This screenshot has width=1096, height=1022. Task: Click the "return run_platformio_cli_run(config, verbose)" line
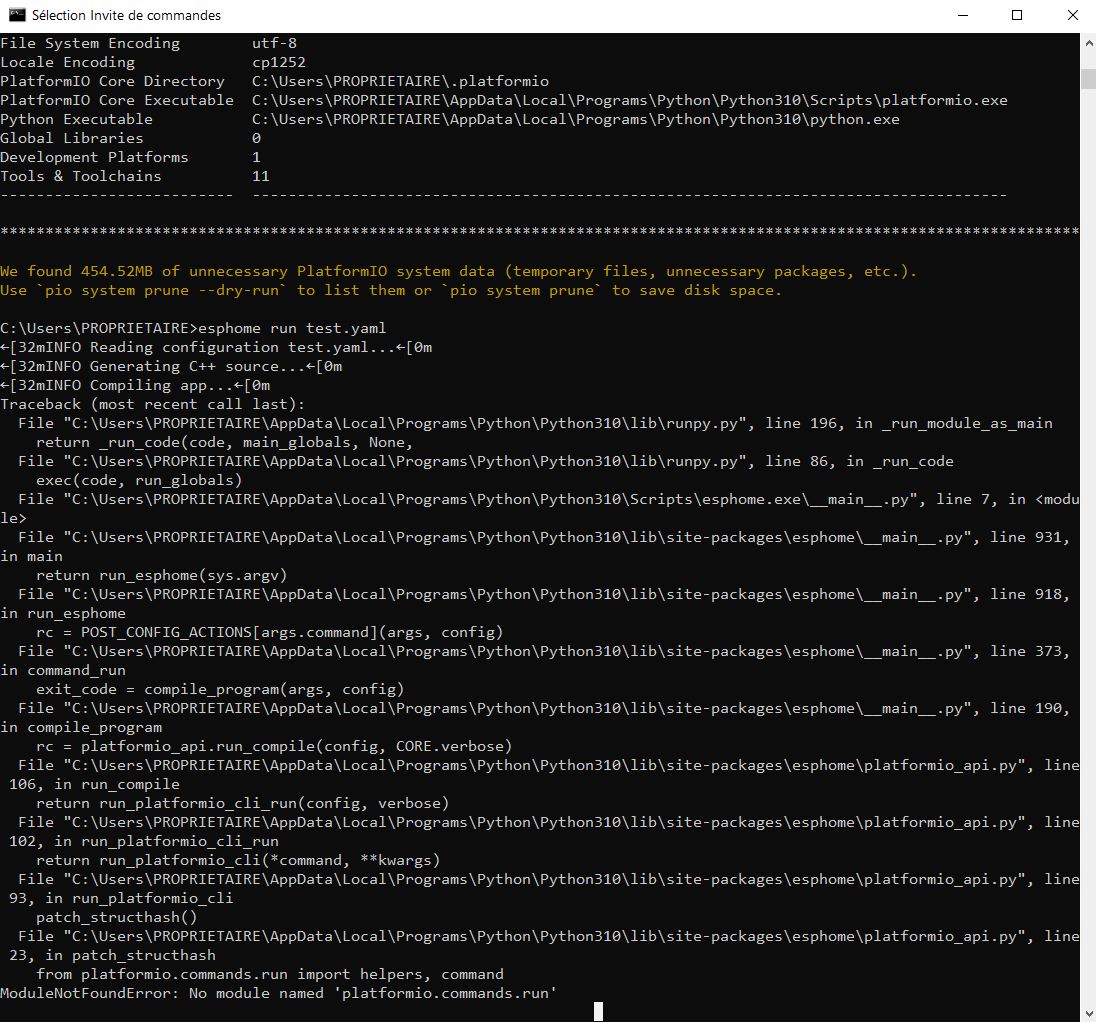point(243,803)
